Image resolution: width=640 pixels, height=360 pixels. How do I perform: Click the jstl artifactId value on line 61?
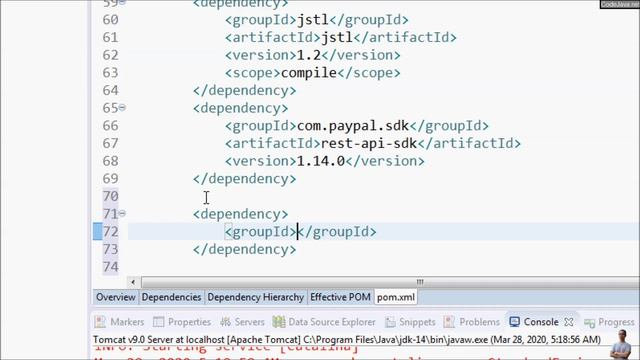coord(337,38)
